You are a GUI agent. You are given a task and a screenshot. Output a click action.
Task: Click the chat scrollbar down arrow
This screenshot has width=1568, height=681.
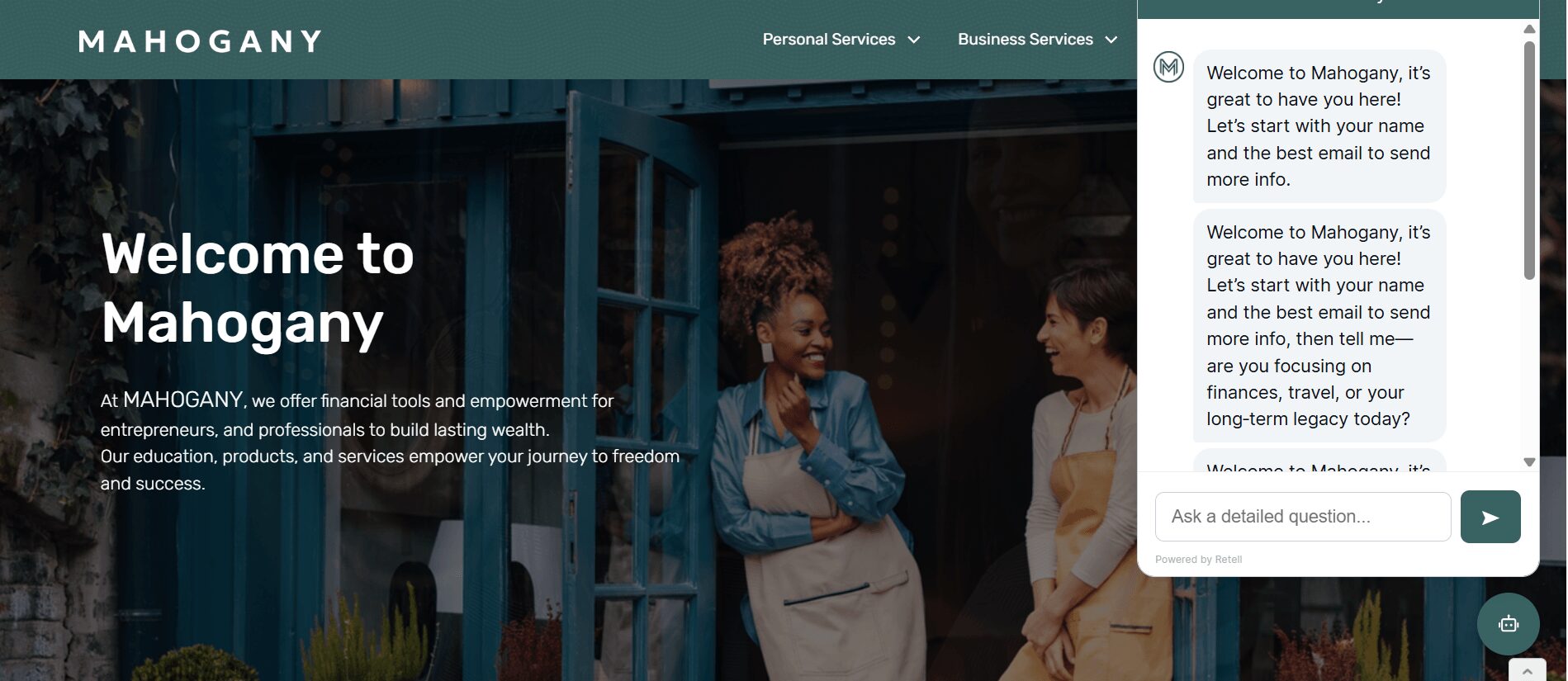1529,462
